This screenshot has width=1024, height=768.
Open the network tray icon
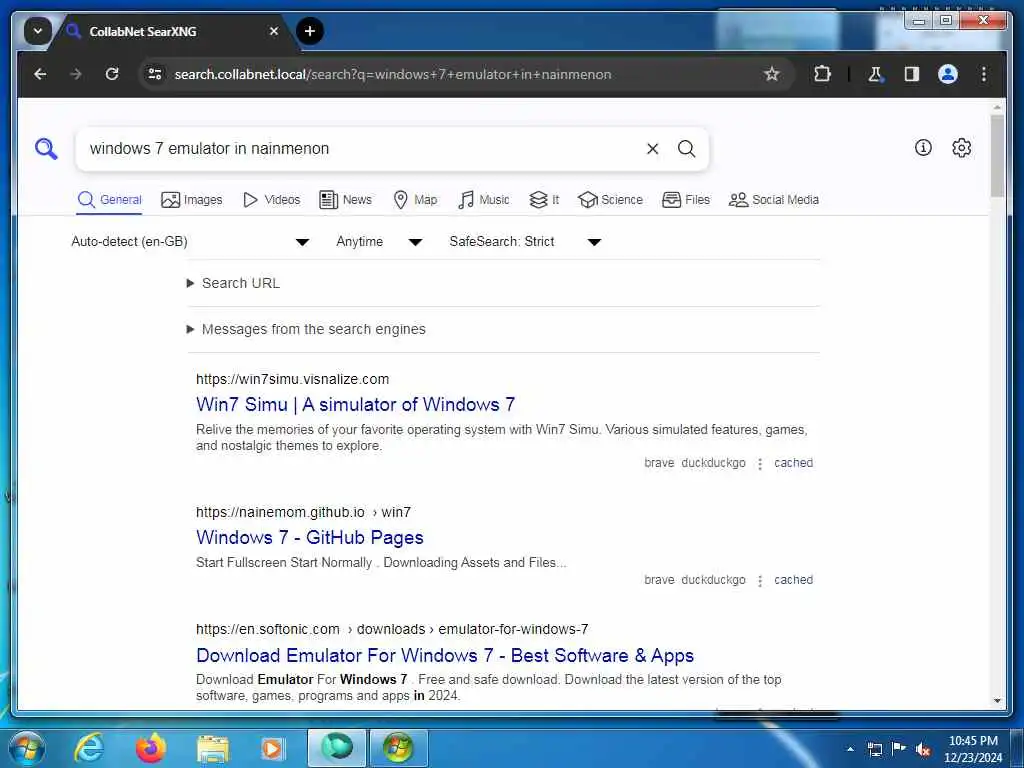tap(874, 748)
